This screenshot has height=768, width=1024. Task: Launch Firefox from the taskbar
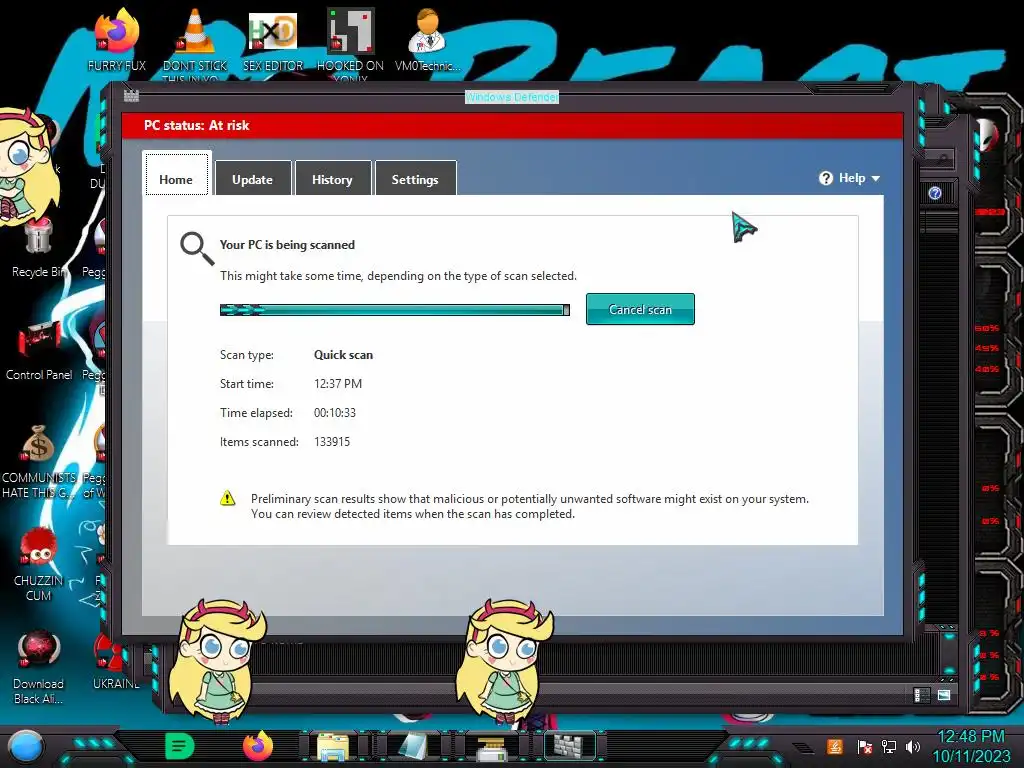point(258,746)
